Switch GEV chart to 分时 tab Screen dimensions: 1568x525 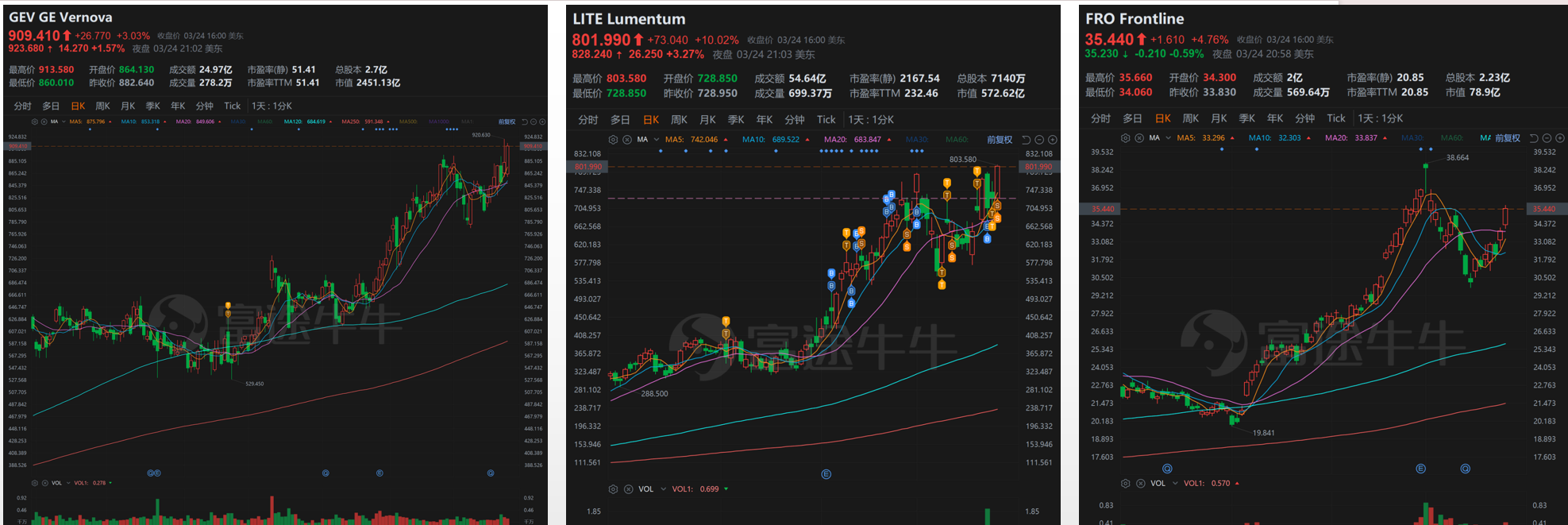tap(22, 106)
